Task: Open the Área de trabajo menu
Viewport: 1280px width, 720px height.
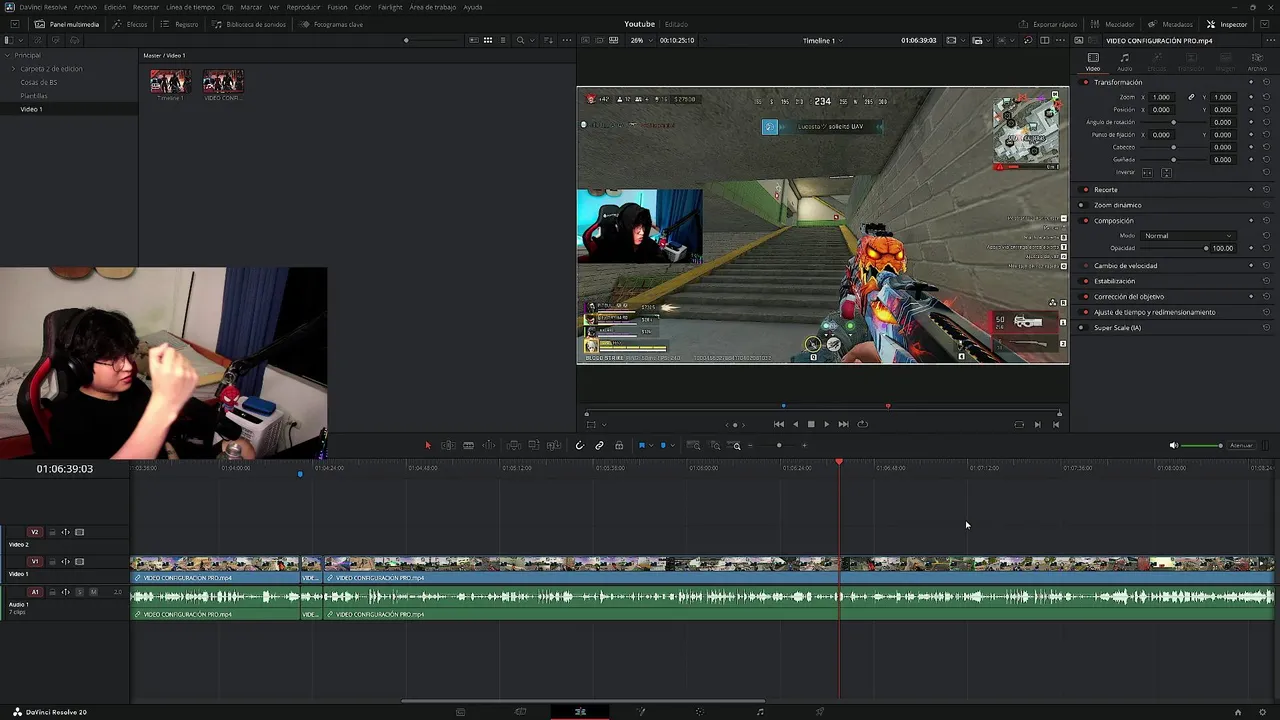Action: pyautogui.click(x=432, y=7)
